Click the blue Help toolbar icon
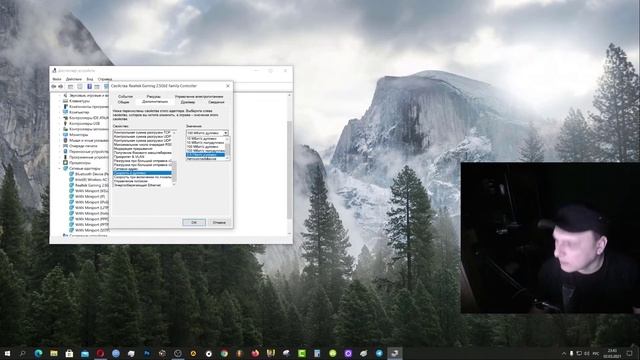 89,87
